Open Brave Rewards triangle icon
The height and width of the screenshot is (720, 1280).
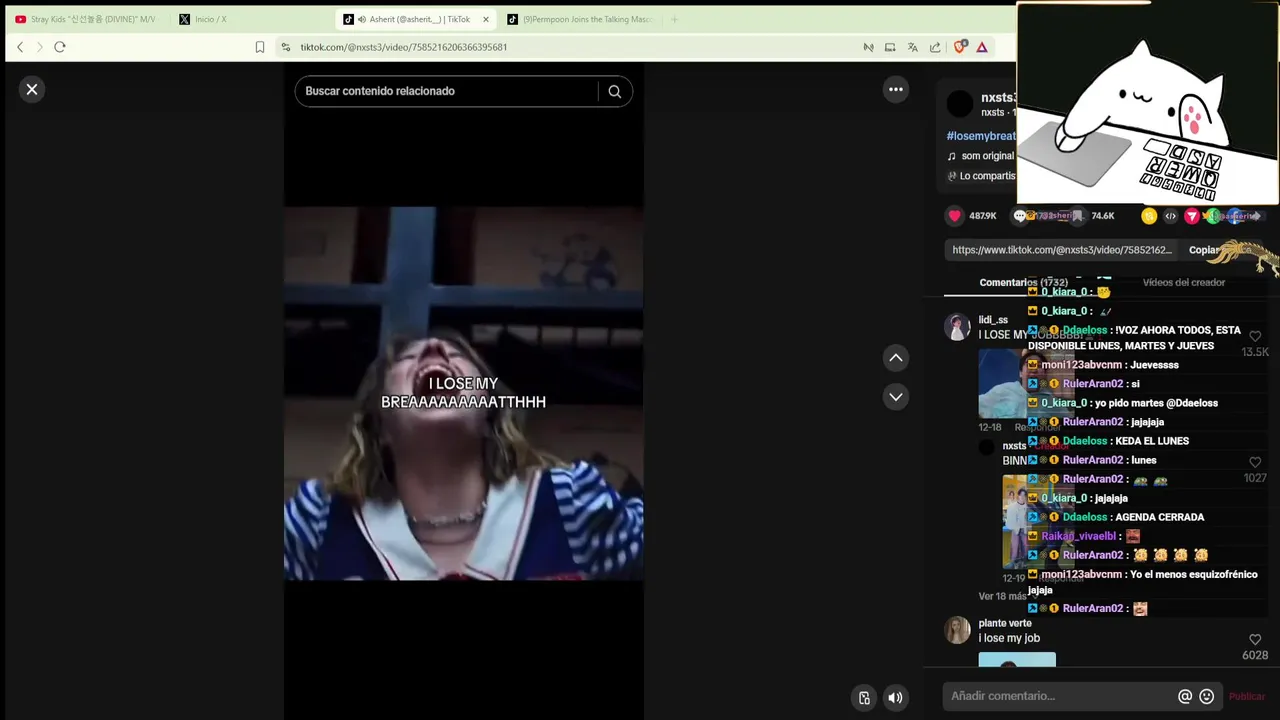point(982,47)
